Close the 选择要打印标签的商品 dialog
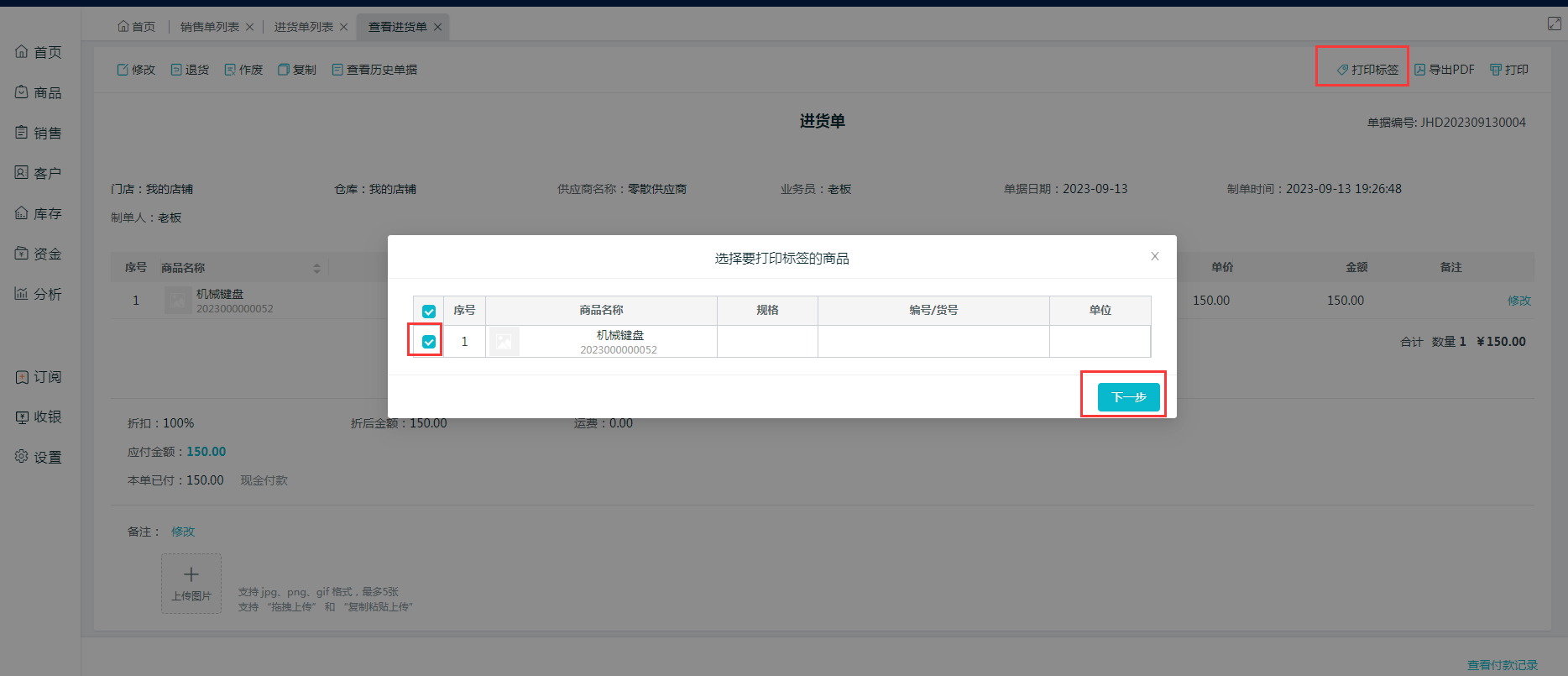 pyautogui.click(x=1155, y=256)
